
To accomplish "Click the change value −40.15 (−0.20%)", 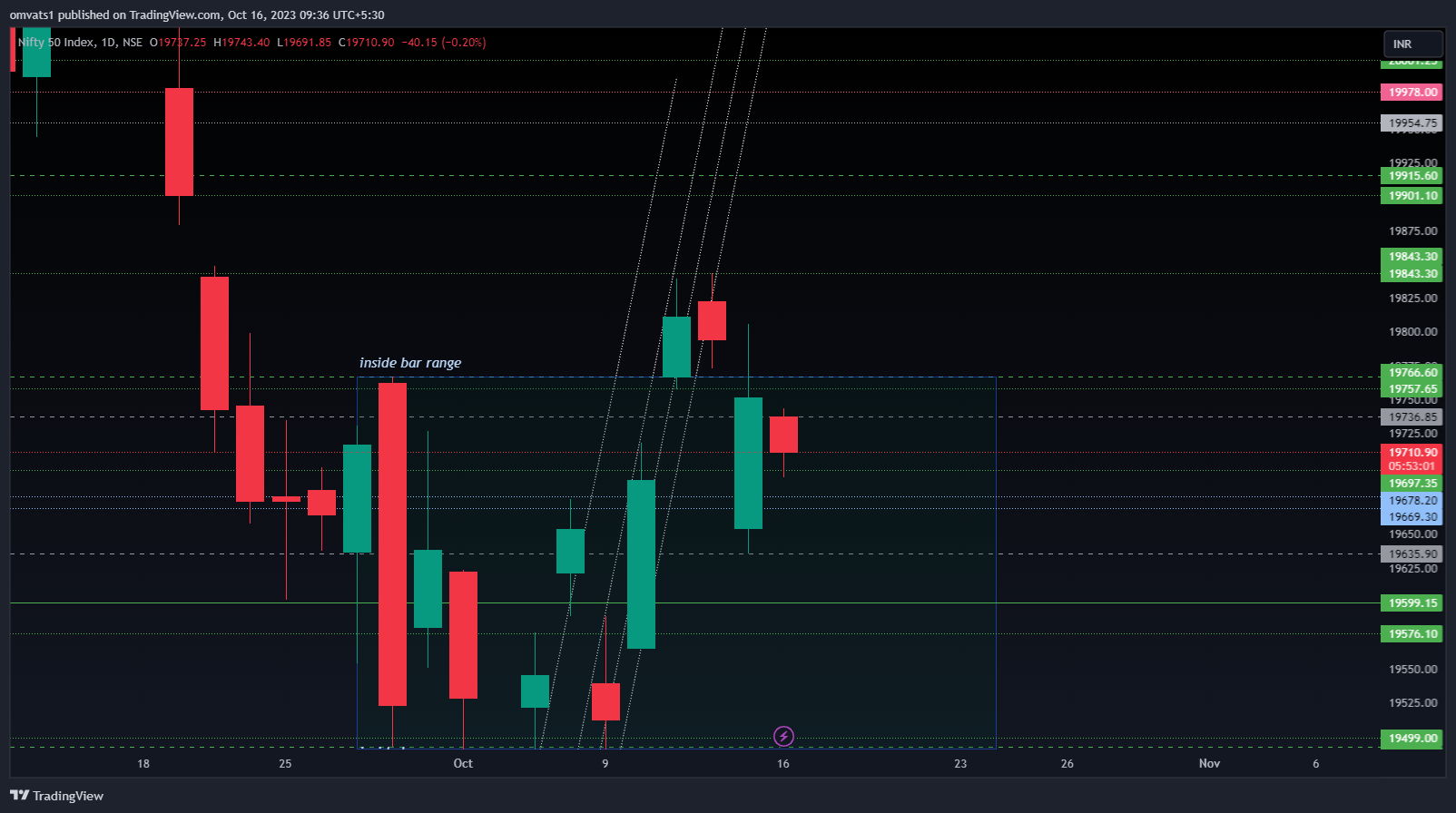I will click(444, 43).
